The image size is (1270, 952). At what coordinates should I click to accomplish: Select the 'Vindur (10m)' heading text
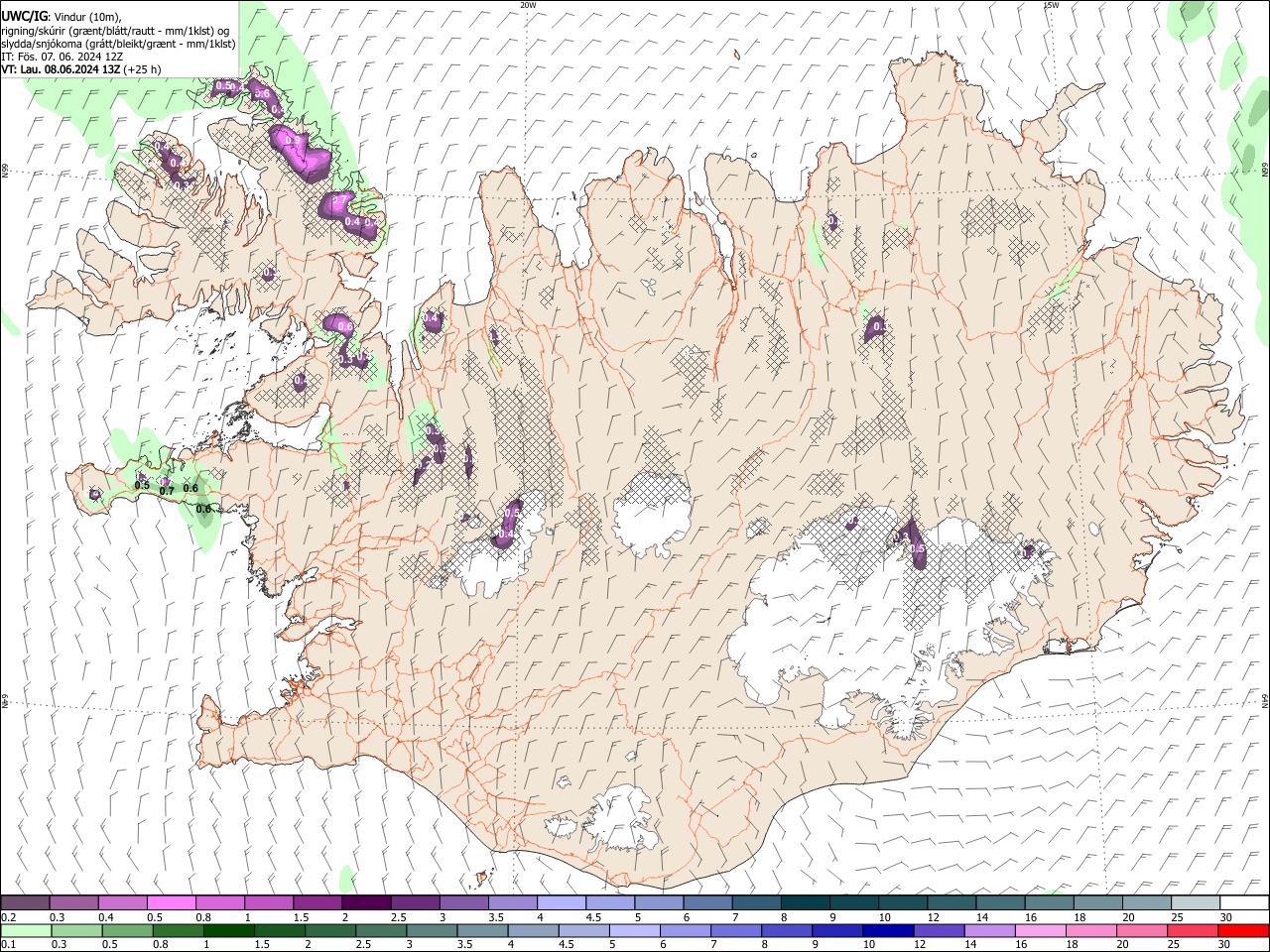(x=86, y=17)
